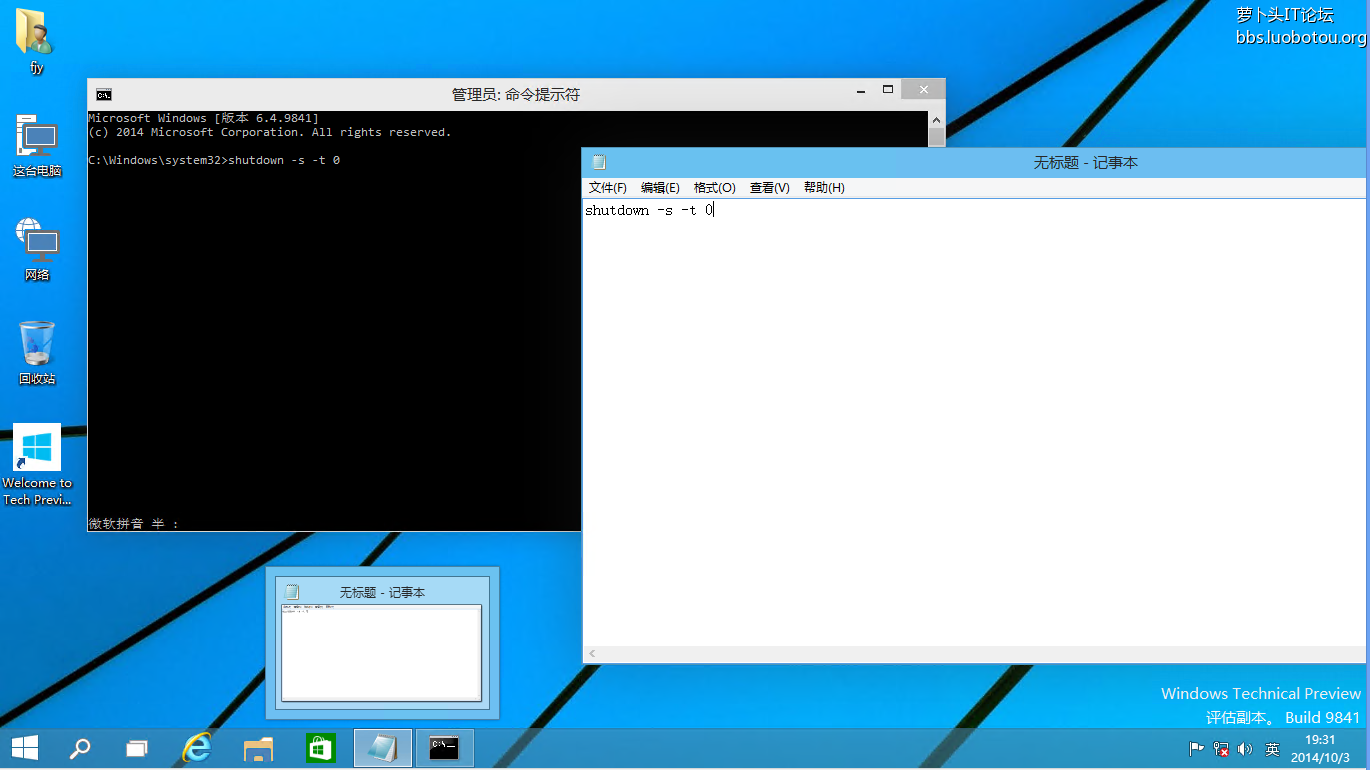Click the Microsoft Windows version line
The width and height of the screenshot is (1370, 770).
click(203, 118)
